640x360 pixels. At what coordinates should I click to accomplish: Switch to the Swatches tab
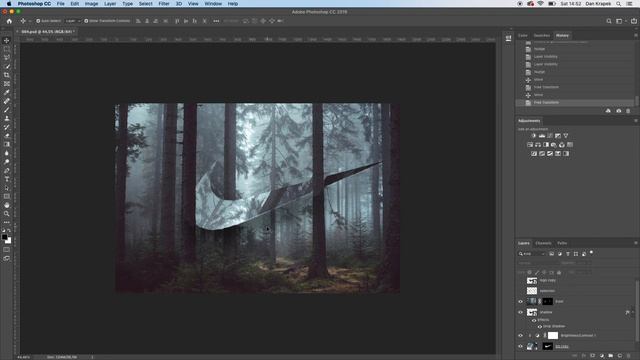coord(542,36)
